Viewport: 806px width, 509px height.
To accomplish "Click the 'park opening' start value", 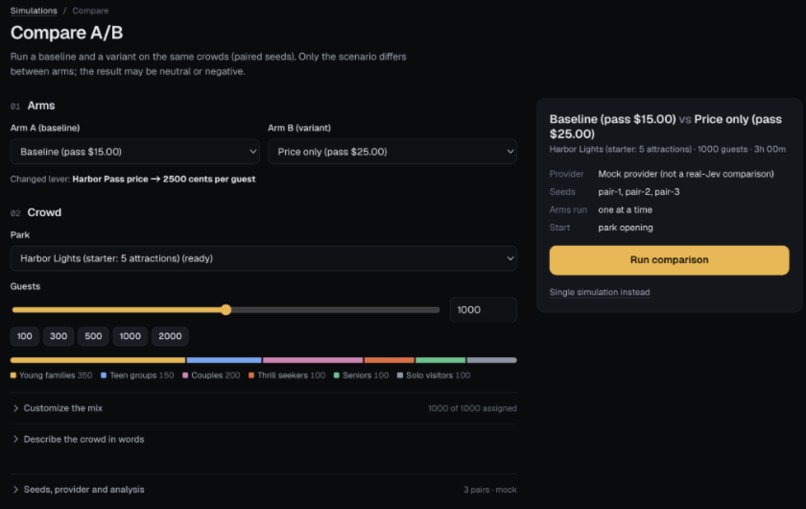I will tap(625, 227).
